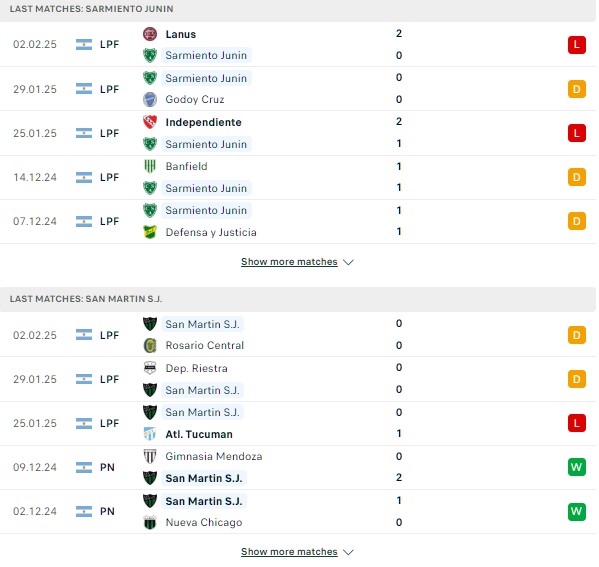Click the Godoy Cruz club badge

pyautogui.click(x=150, y=99)
